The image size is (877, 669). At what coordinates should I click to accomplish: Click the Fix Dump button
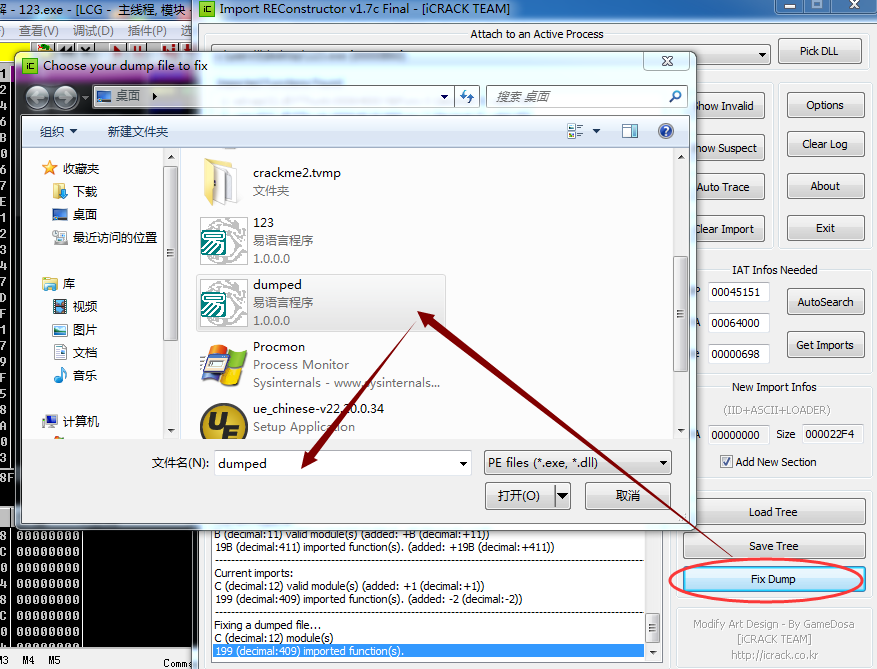pyautogui.click(x=773, y=579)
